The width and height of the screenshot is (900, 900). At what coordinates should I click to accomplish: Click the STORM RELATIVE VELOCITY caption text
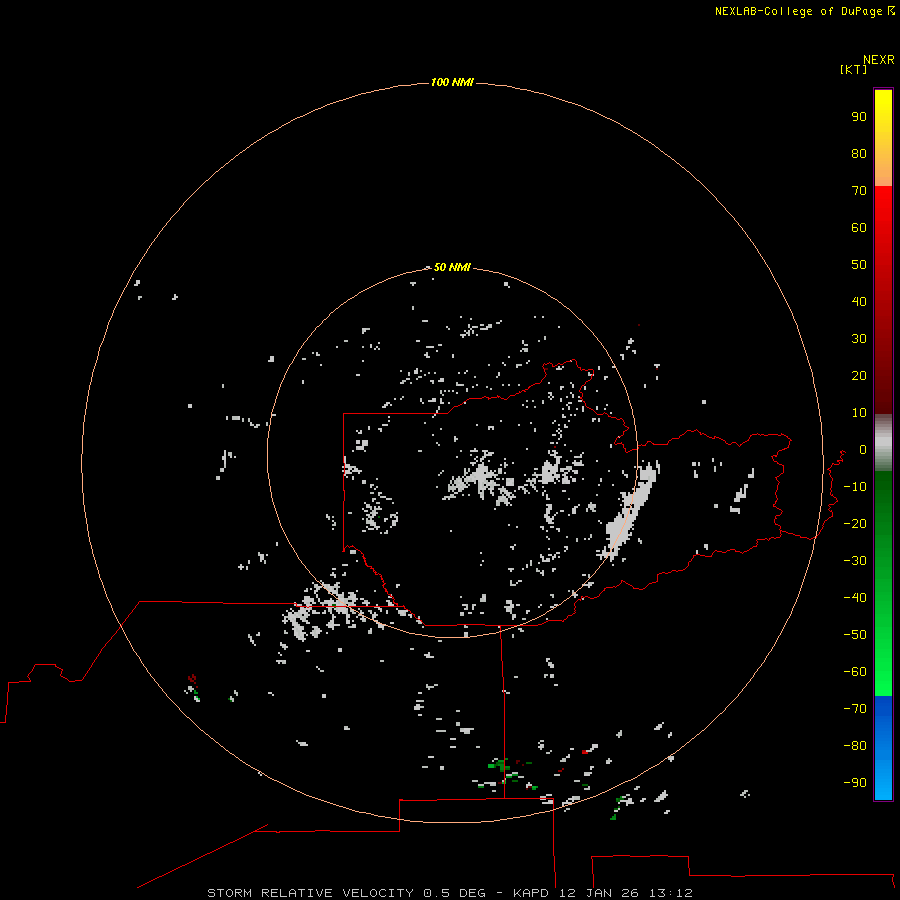(x=310, y=893)
